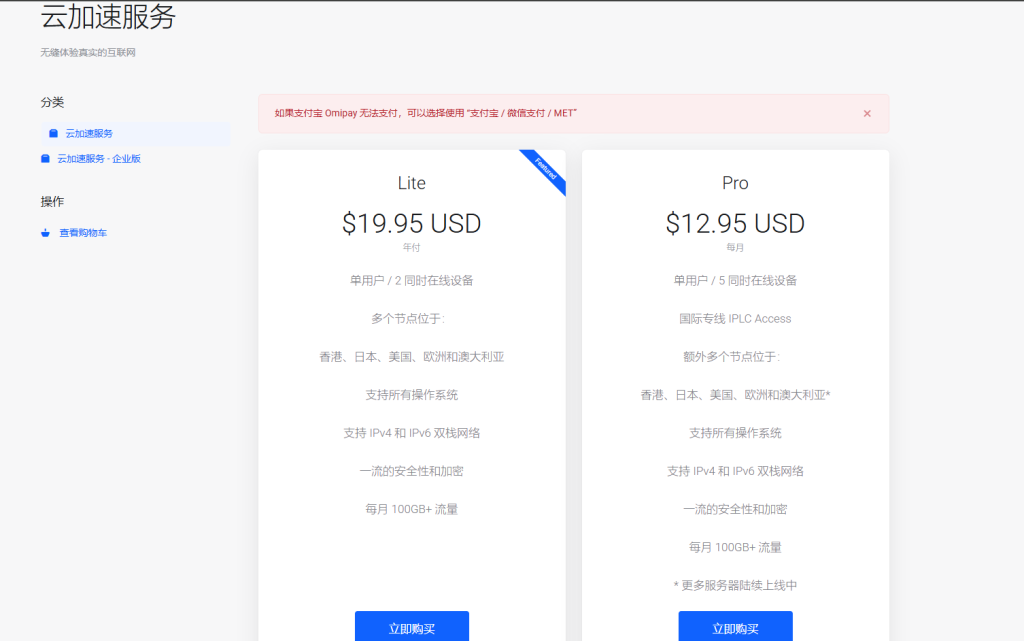
Task: Click the $19.95 USD price
Action: [411, 223]
